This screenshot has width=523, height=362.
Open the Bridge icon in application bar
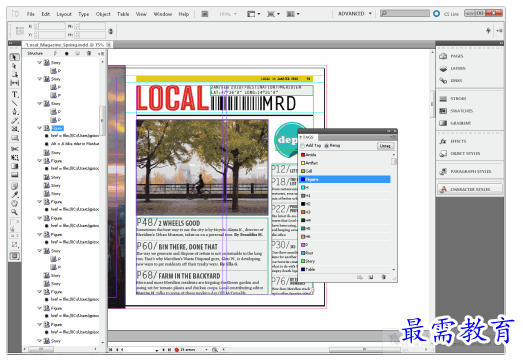pyautogui.click(x=205, y=14)
